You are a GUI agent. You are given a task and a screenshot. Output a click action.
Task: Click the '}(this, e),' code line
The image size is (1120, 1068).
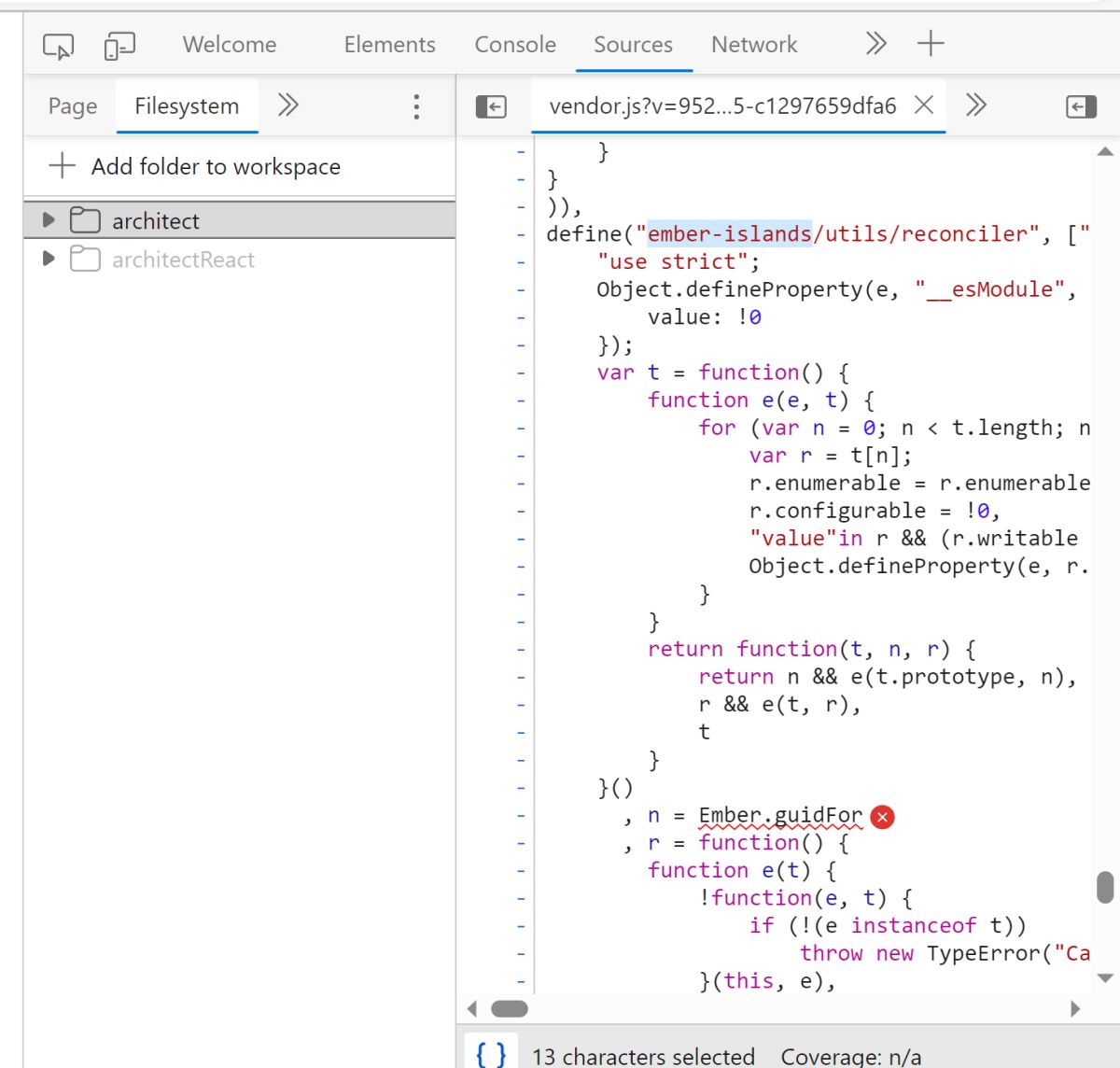tap(767, 981)
